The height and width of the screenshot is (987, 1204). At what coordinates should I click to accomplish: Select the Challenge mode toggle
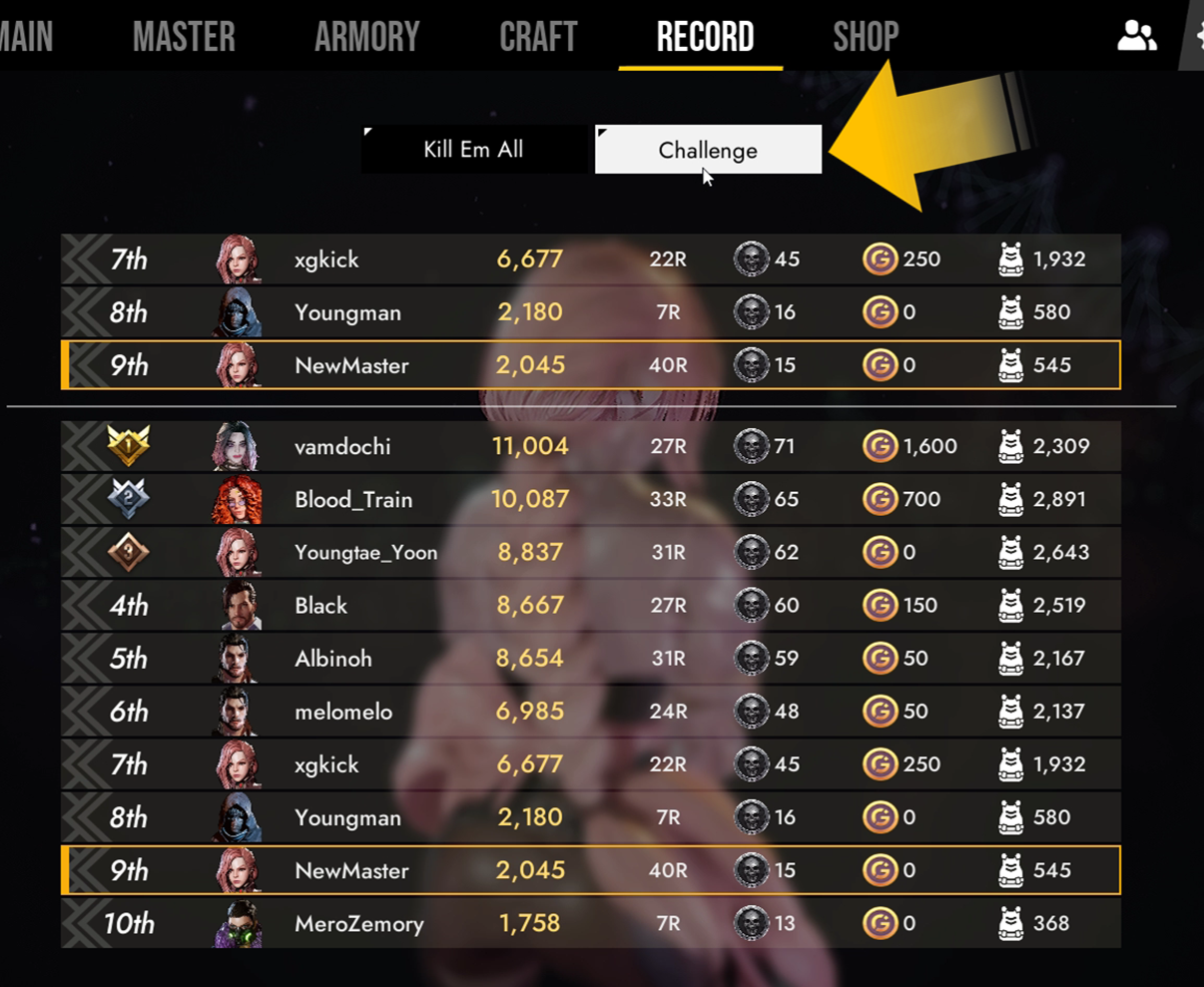click(x=708, y=150)
